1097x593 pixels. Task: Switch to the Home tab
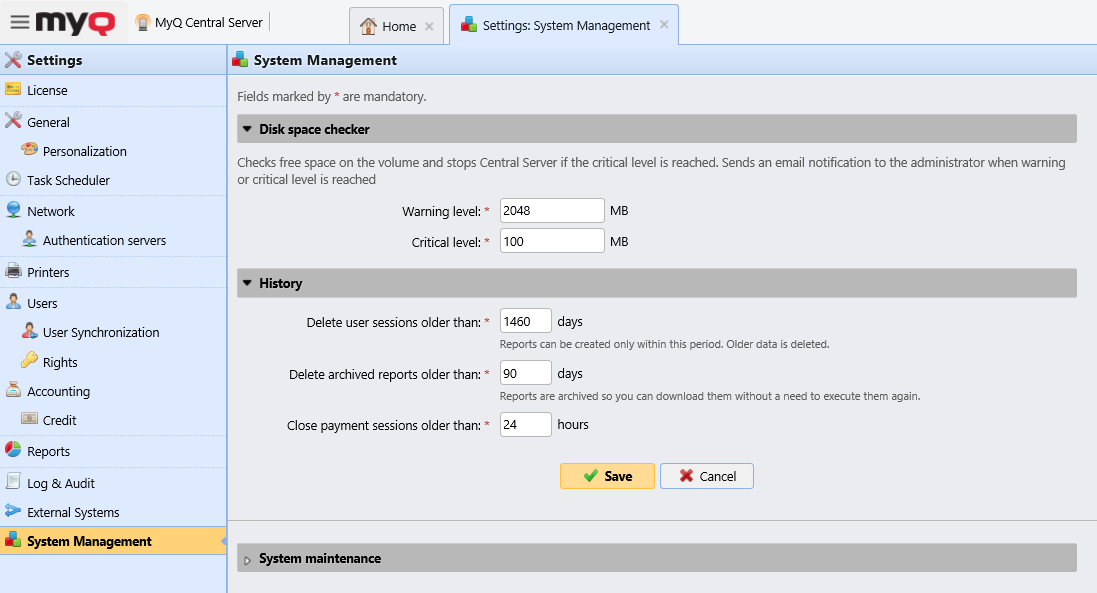(396, 25)
